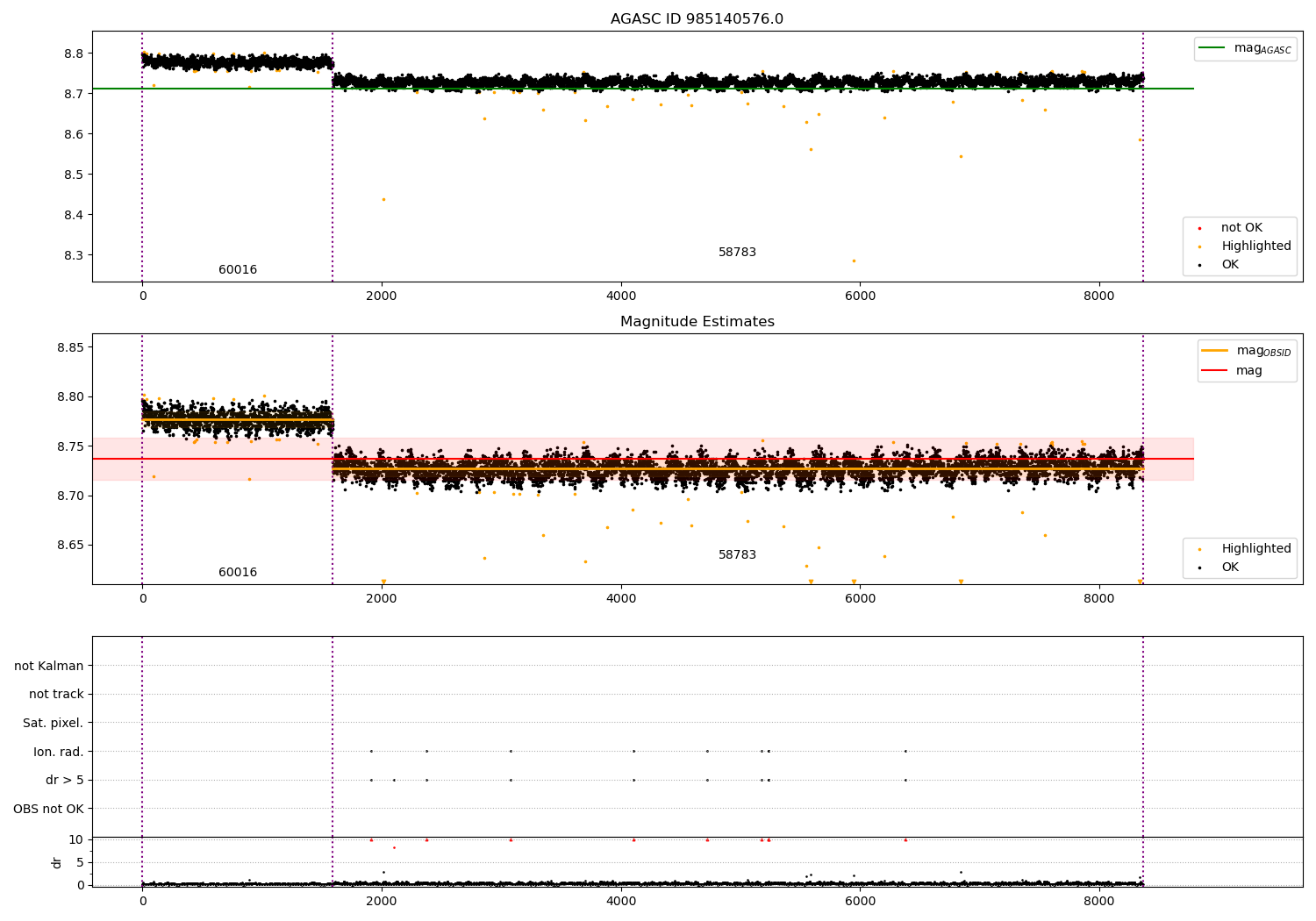Click the "0" x-tick under the Magnitude Estimates plot
Image resolution: width=1316 pixels, height=921 pixels.
pos(142,599)
